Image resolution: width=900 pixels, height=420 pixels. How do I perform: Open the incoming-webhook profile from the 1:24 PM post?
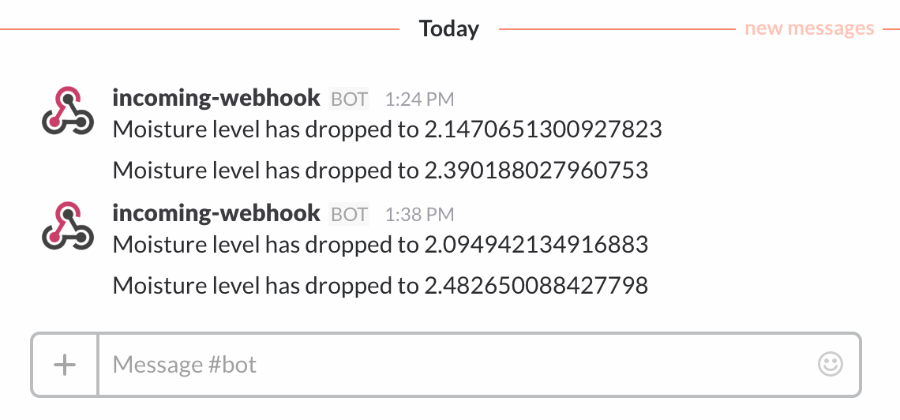coord(216,98)
